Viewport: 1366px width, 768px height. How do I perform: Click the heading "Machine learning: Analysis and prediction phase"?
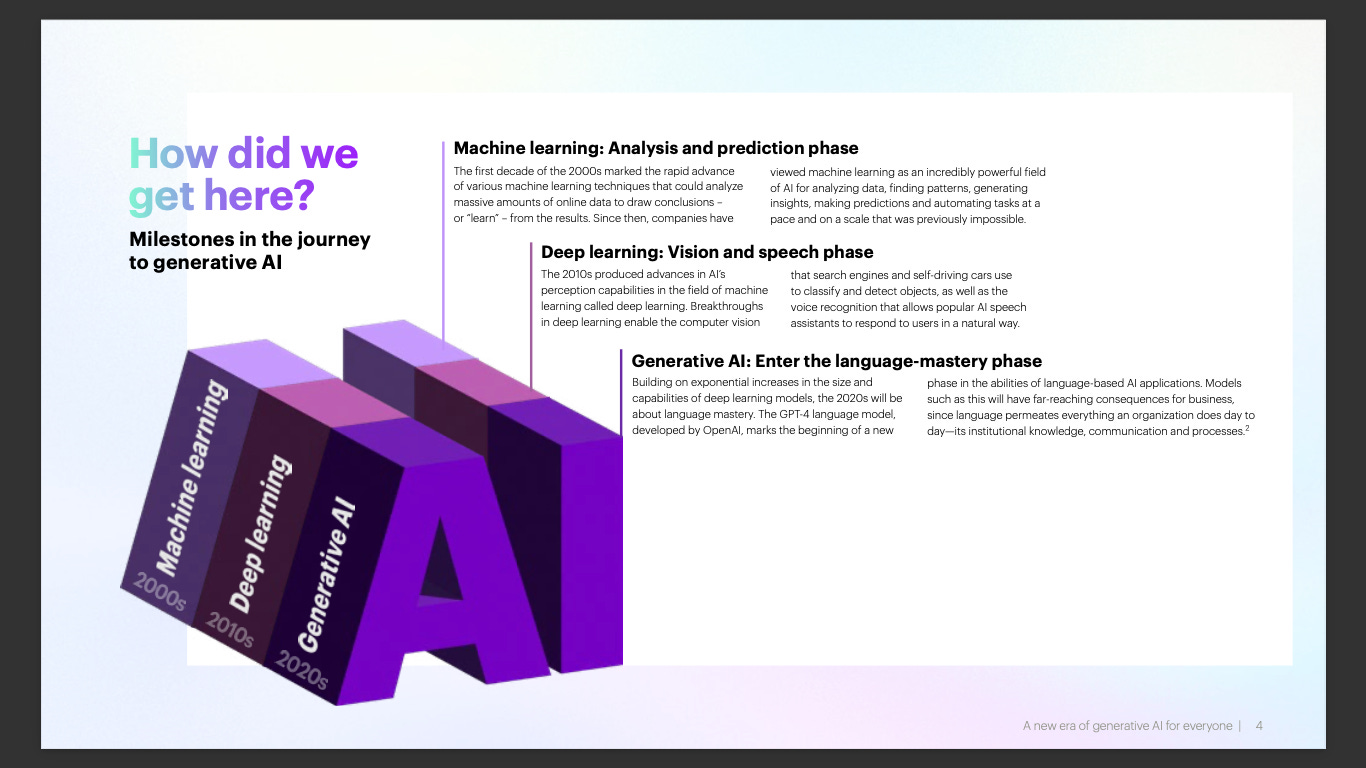pyautogui.click(x=656, y=148)
